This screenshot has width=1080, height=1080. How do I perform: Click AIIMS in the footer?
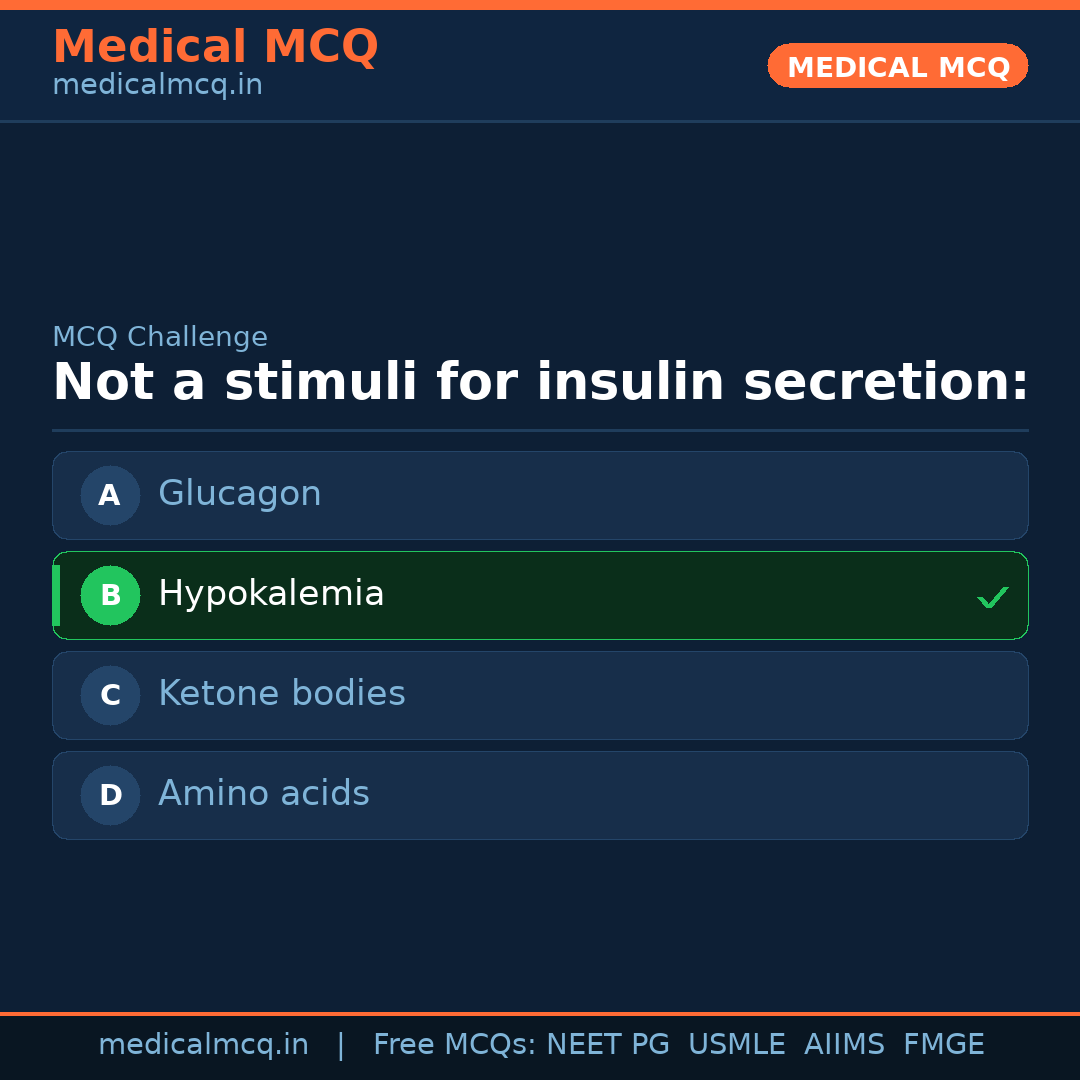(844, 1045)
